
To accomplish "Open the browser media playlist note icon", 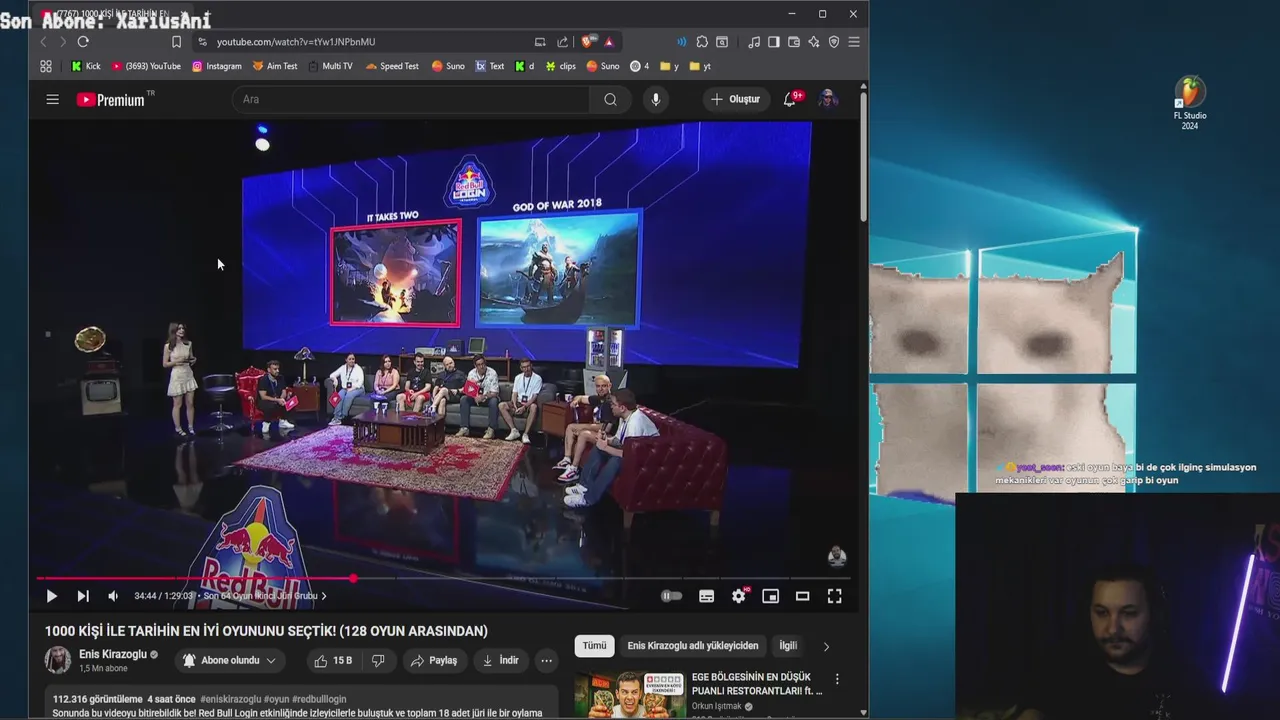I will point(754,42).
